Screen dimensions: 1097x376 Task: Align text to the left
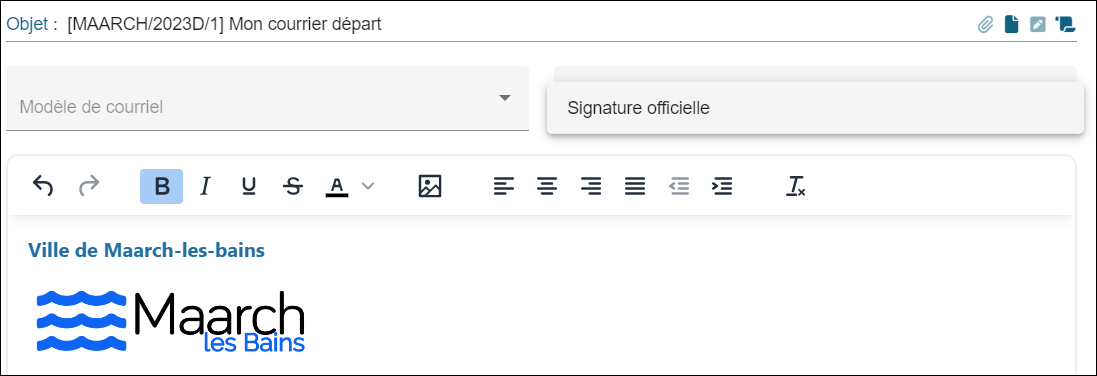[504, 186]
